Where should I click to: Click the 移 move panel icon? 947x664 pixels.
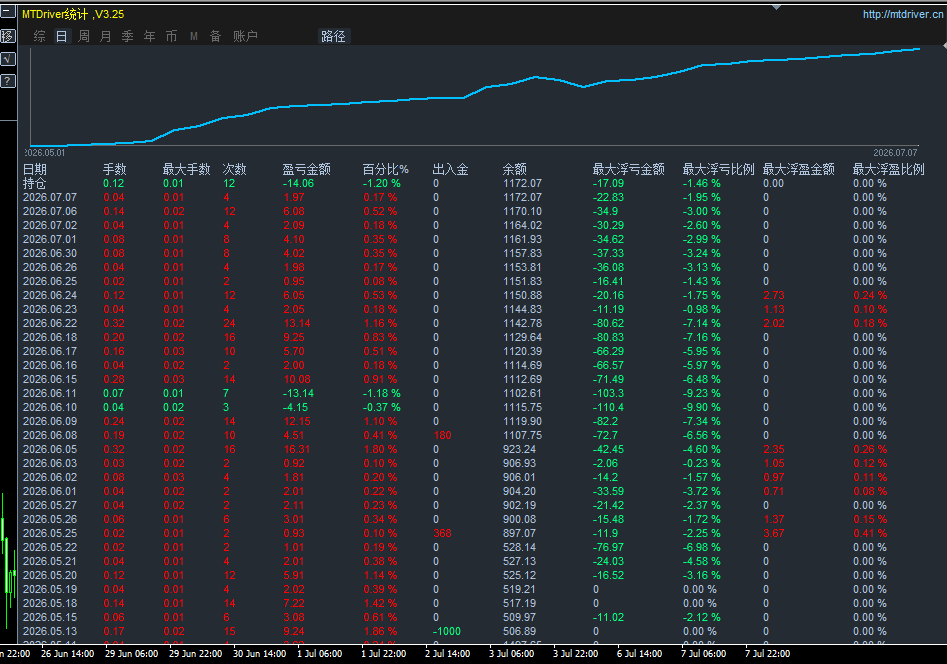(8, 36)
